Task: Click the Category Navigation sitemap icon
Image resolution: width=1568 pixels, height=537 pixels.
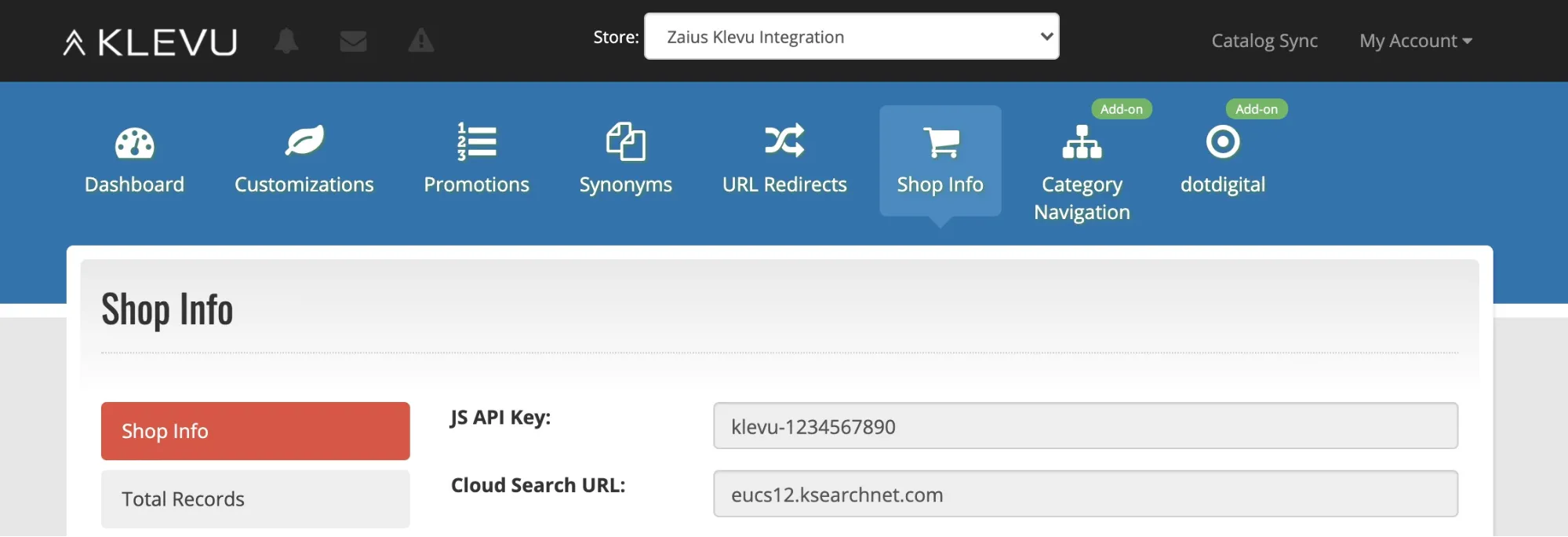Action: [x=1082, y=142]
